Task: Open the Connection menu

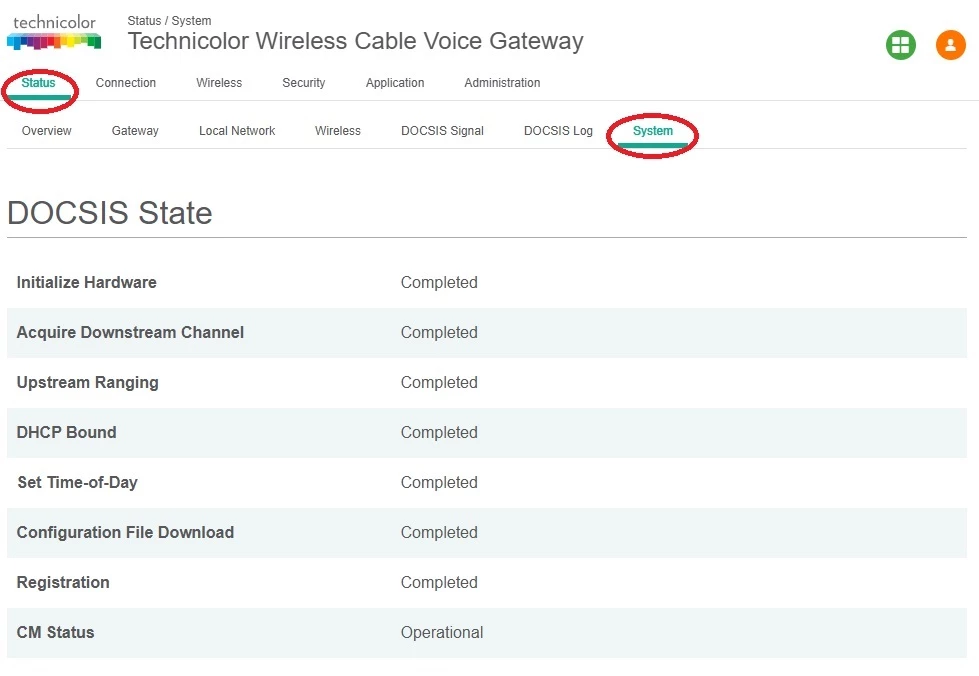Action: [x=126, y=83]
